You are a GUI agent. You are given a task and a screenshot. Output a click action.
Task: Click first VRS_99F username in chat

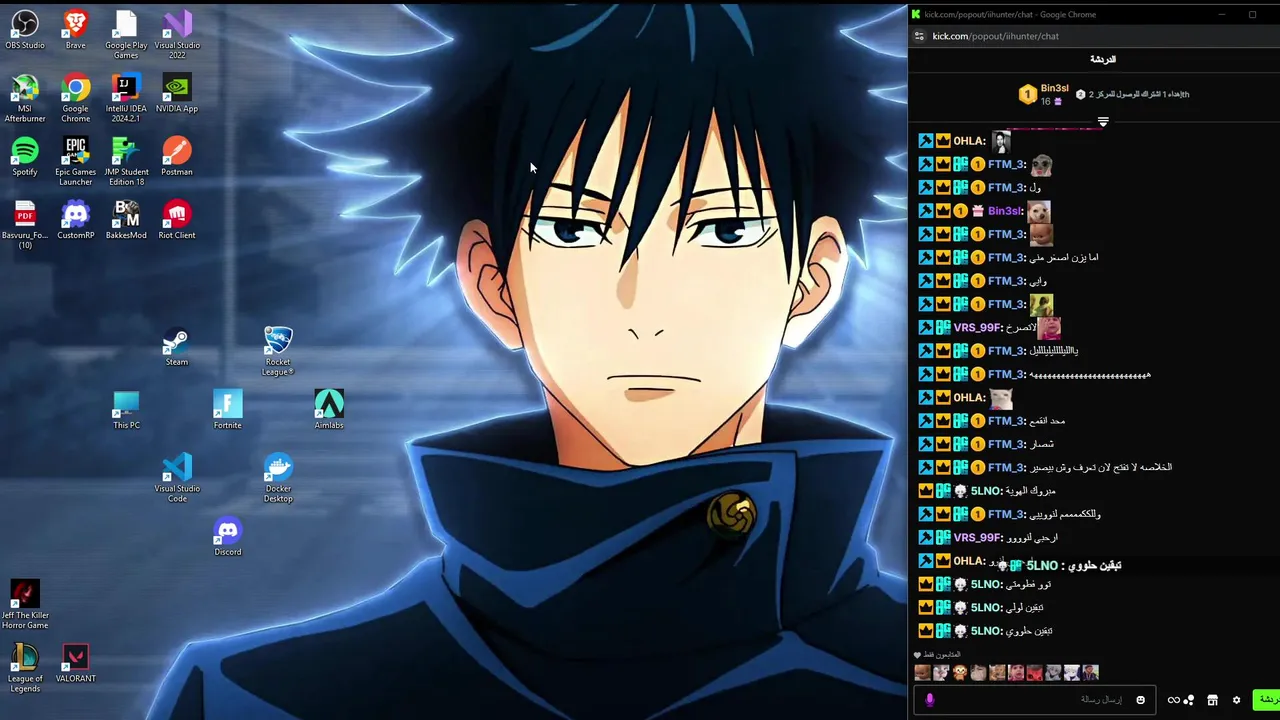pos(978,328)
